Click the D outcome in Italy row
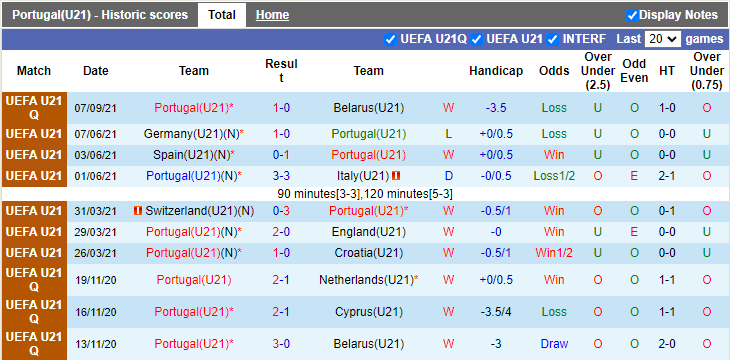 click(x=448, y=176)
